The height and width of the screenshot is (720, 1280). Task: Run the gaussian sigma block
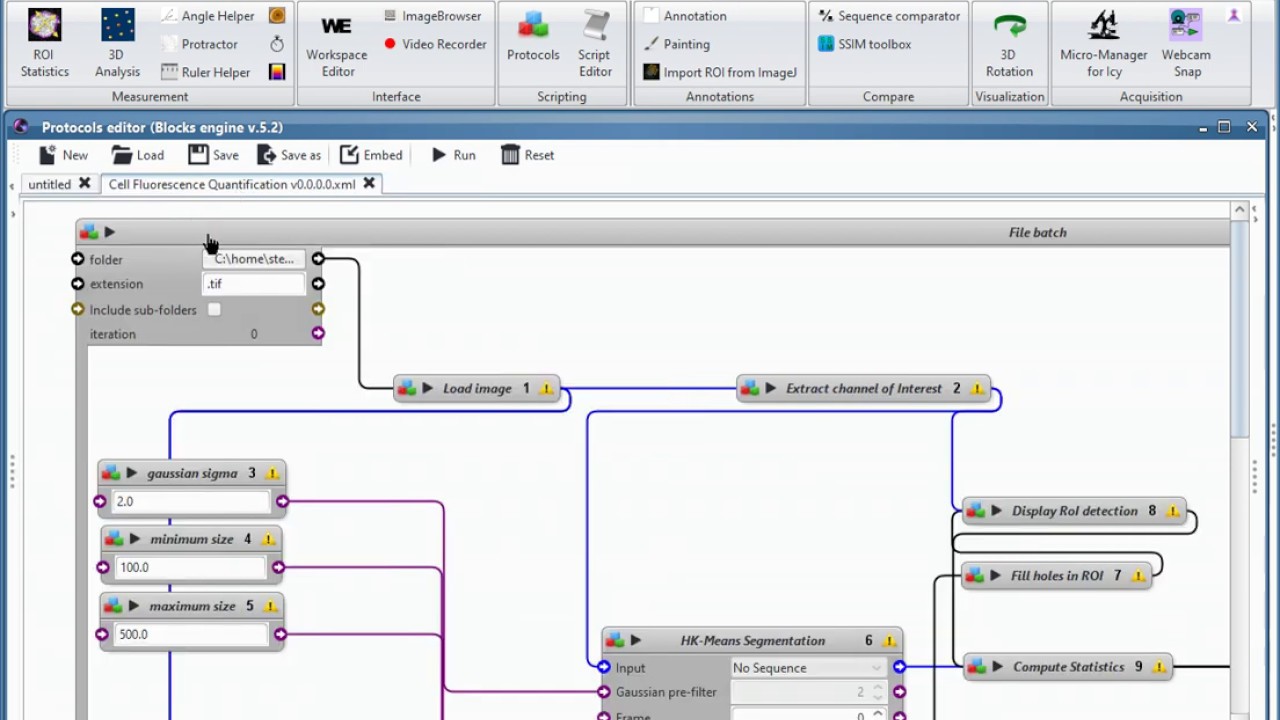coord(131,474)
